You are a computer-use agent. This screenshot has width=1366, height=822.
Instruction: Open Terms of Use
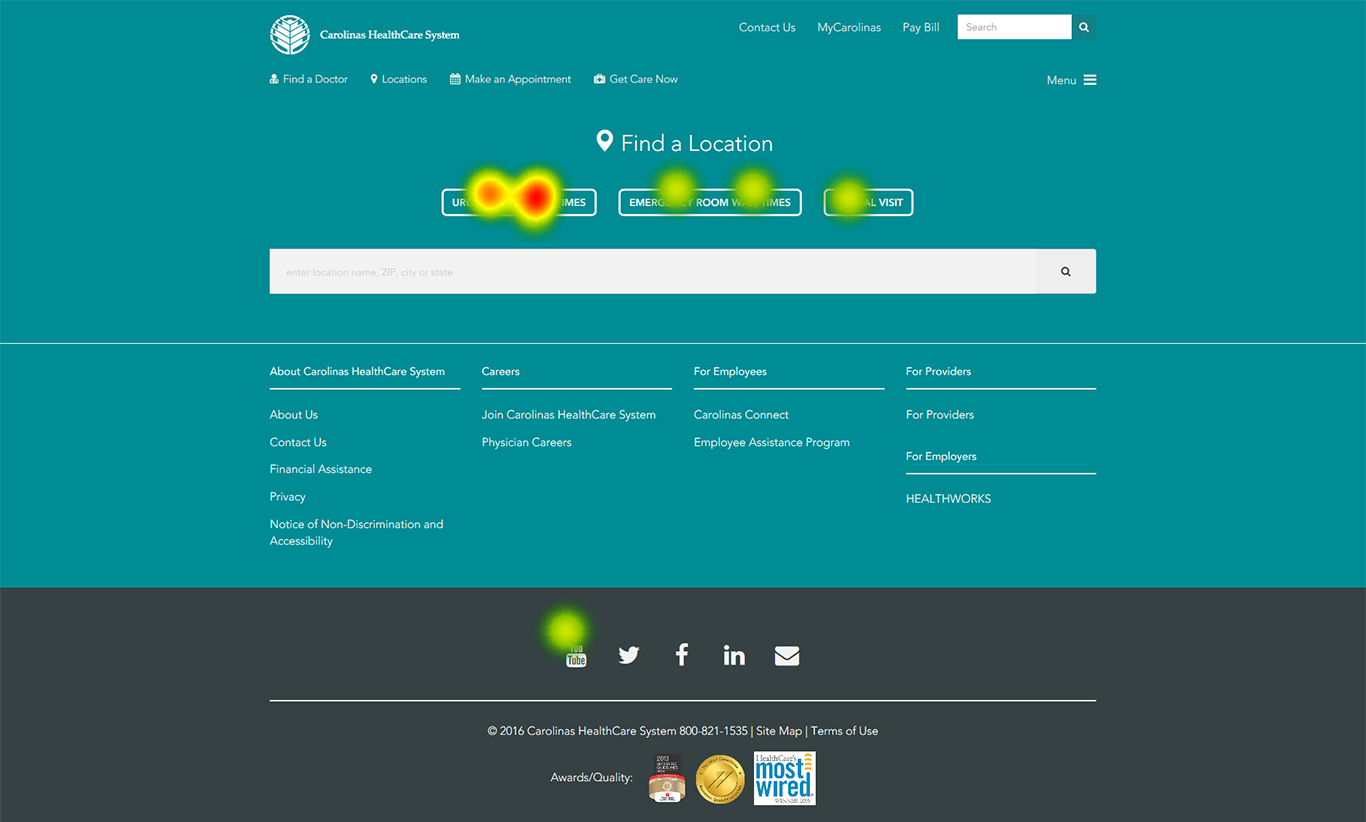844,731
